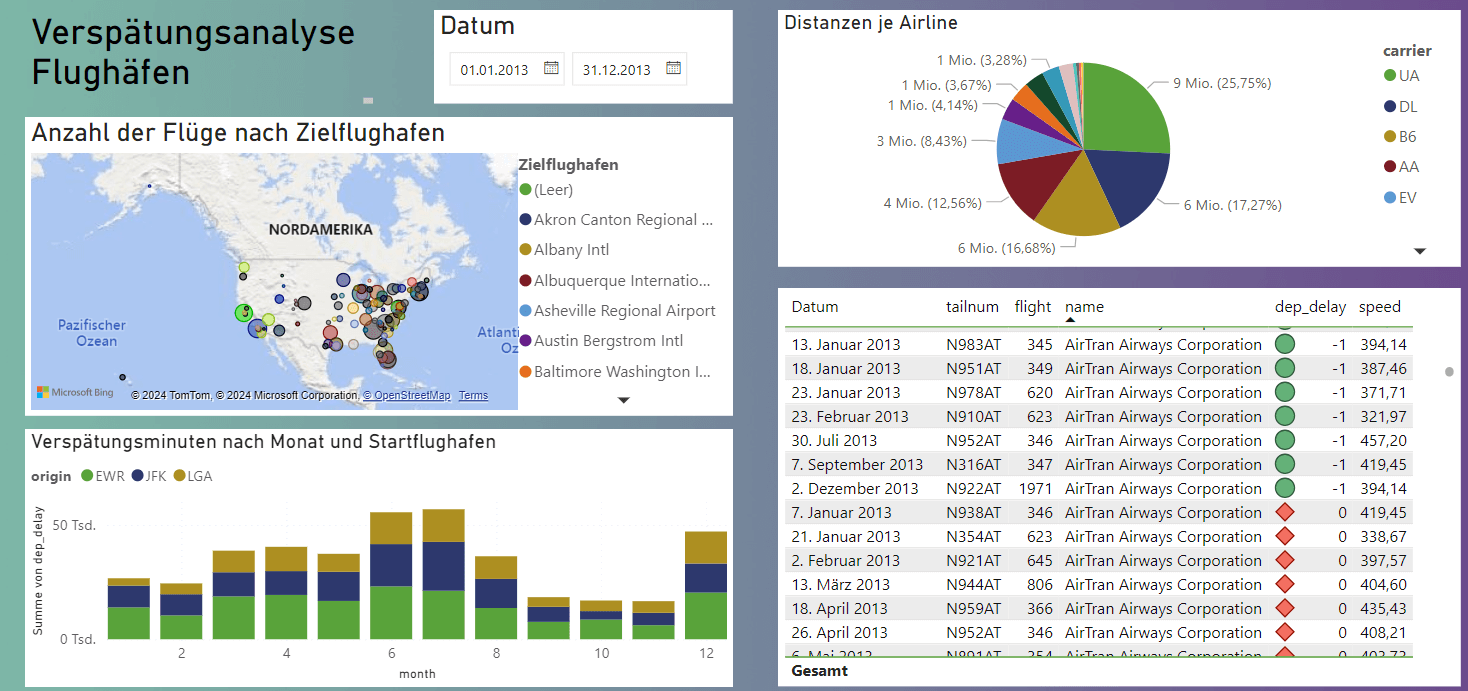Image resolution: width=1468 pixels, height=691 pixels.
Task: Sort table by flight column header
Action: pos(1033,307)
